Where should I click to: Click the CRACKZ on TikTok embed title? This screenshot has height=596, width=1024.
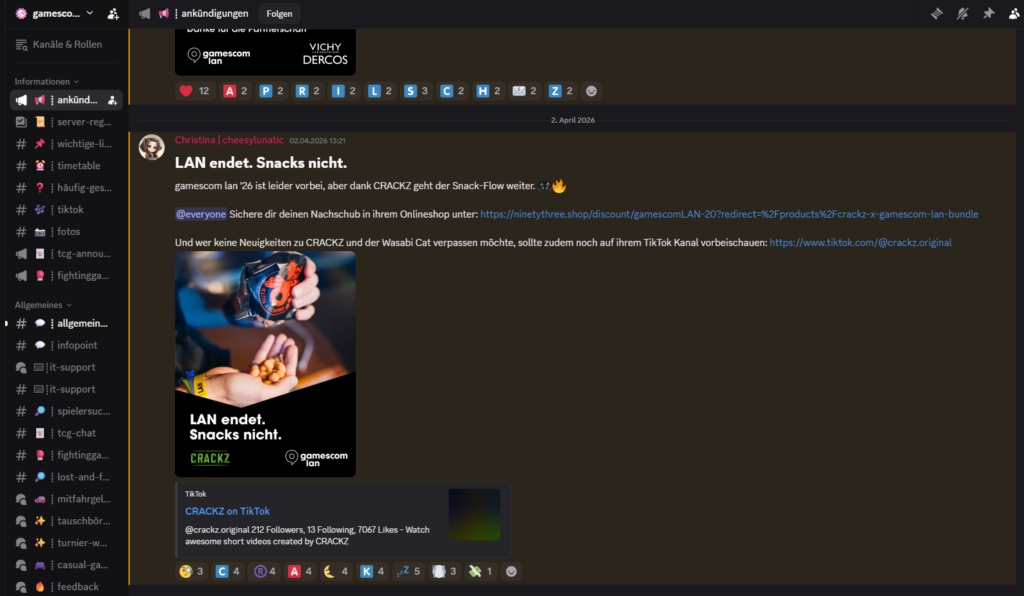pyautogui.click(x=227, y=511)
